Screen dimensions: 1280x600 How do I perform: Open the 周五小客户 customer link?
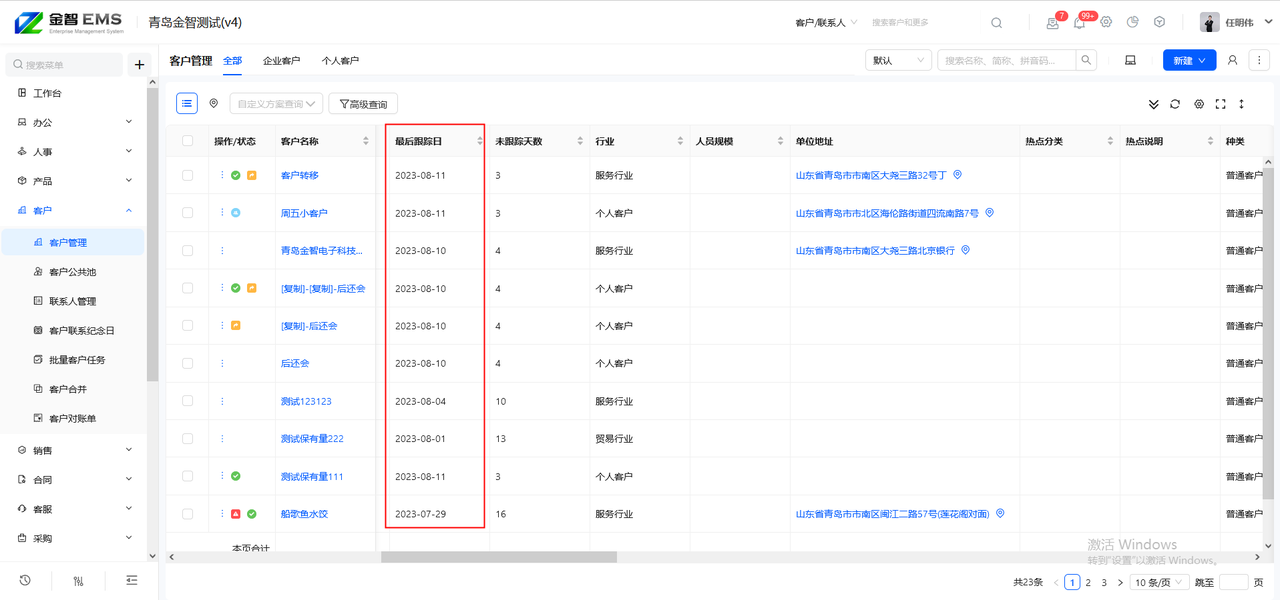[x=304, y=213]
